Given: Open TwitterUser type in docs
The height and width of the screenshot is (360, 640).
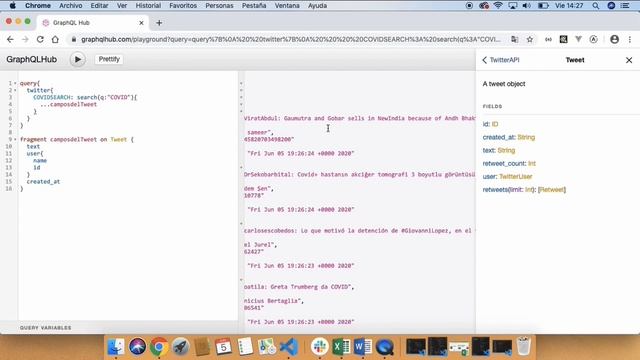Looking at the screenshot, I should click(x=516, y=176).
